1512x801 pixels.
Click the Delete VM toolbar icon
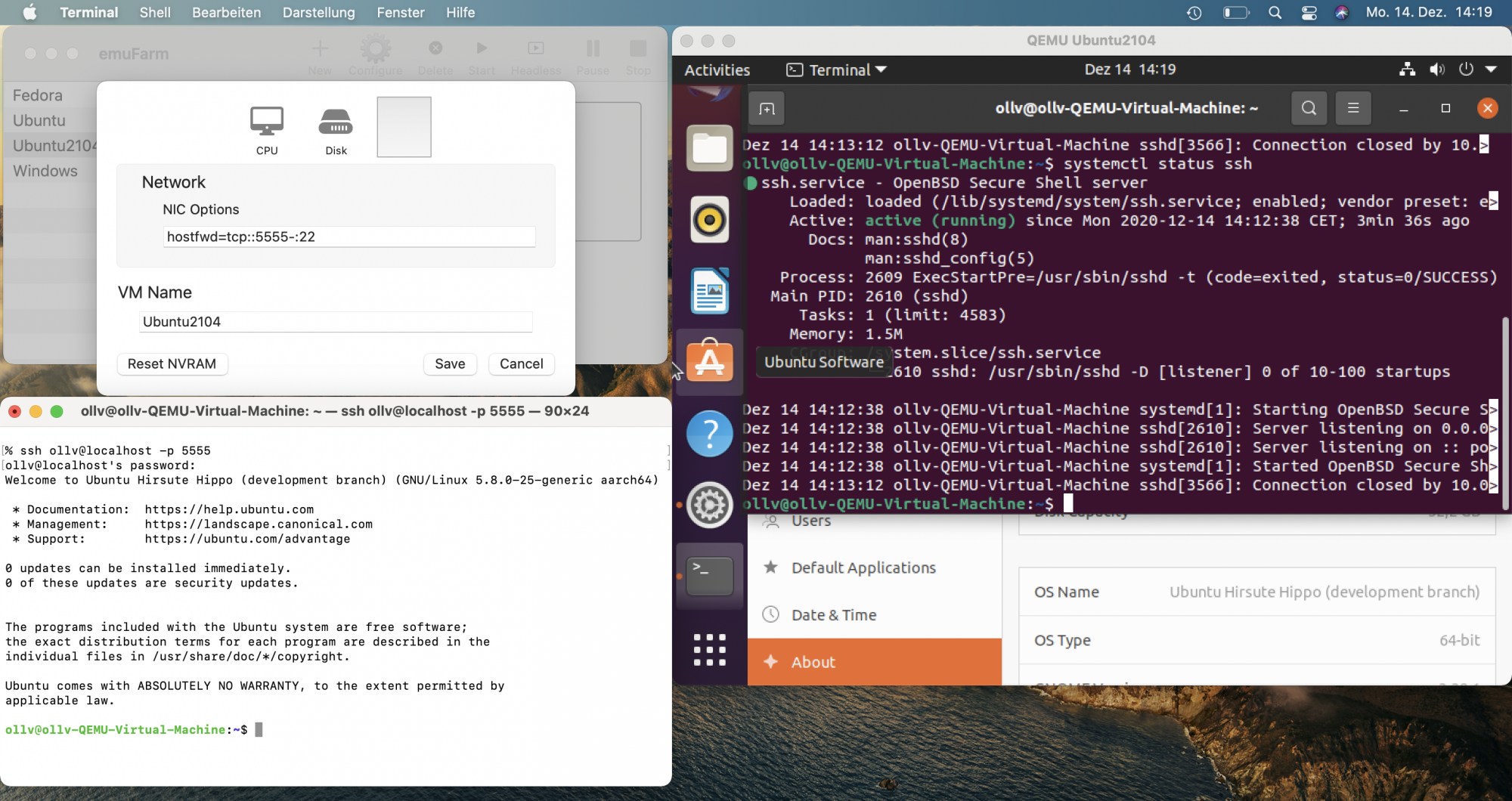[435, 57]
